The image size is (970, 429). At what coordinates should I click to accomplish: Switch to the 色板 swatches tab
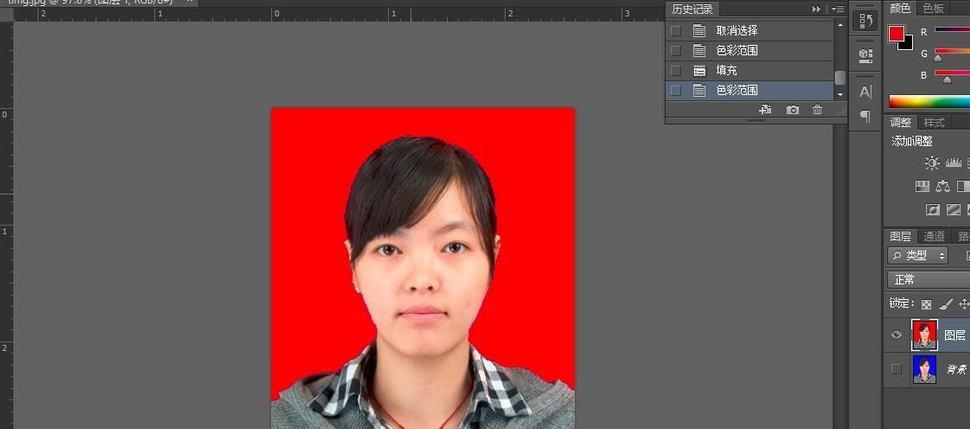tap(934, 8)
